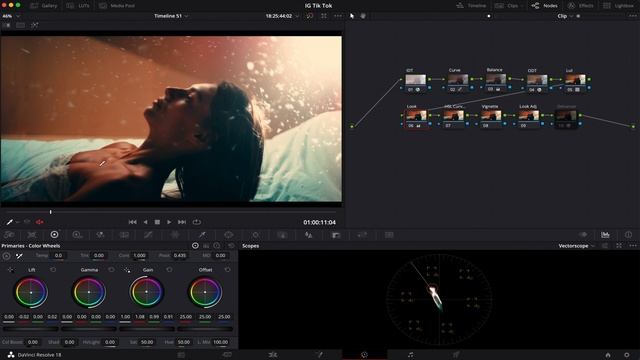The image size is (640, 360).
Task: Open the Color Warper palette
Action: (x=175, y=235)
